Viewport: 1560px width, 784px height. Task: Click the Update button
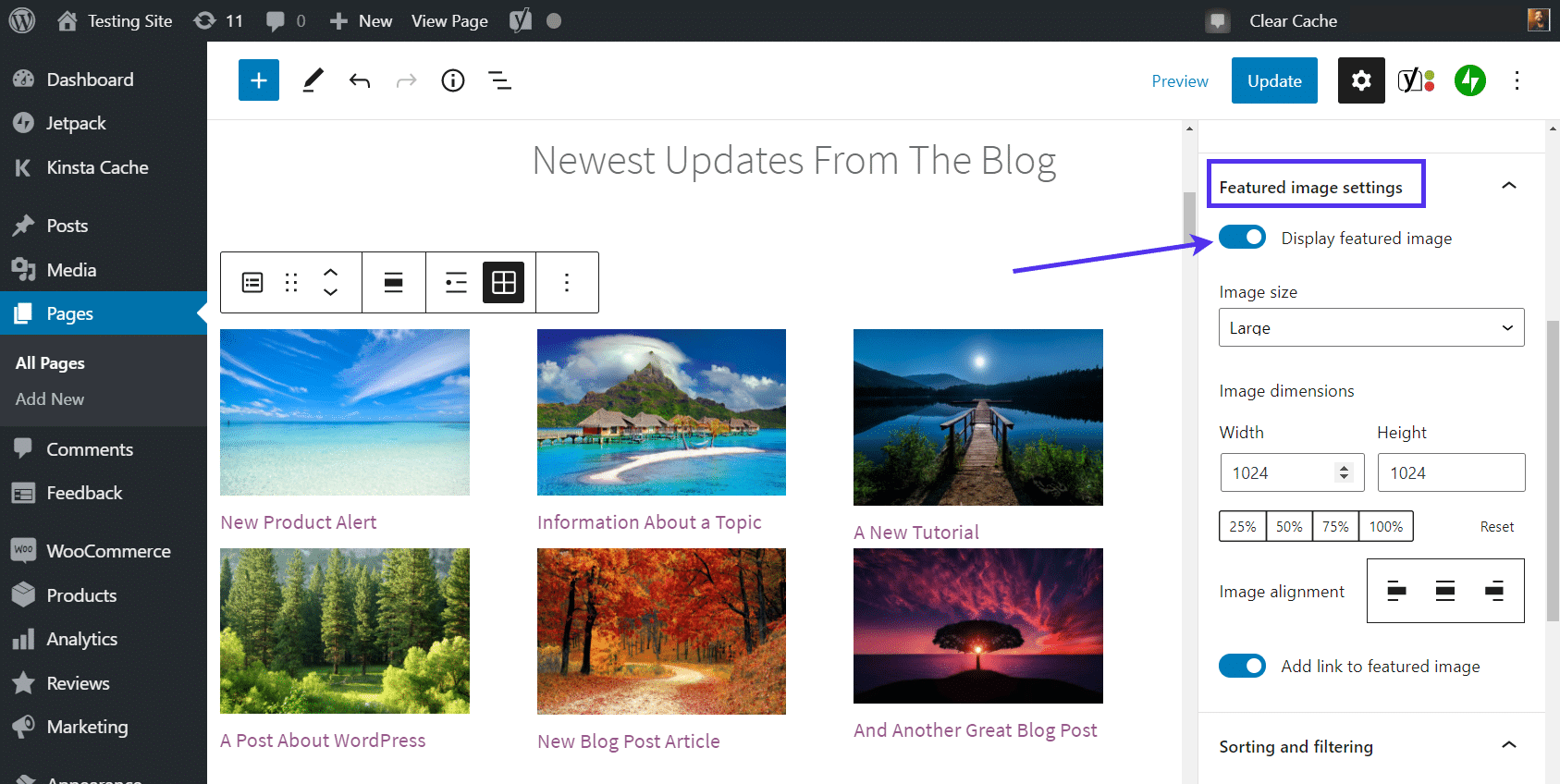click(x=1274, y=80)
